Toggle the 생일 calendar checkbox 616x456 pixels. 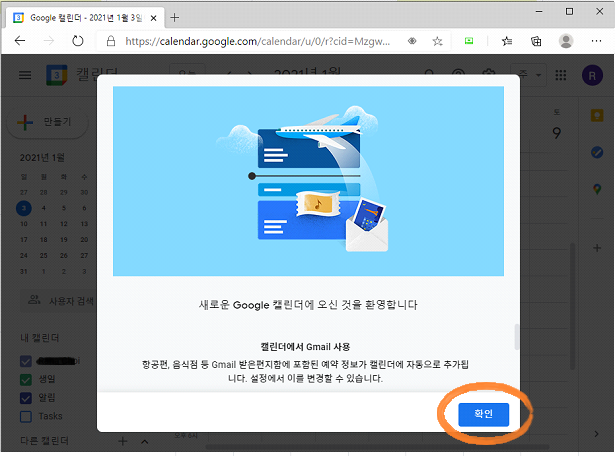[x=26, y=379]
